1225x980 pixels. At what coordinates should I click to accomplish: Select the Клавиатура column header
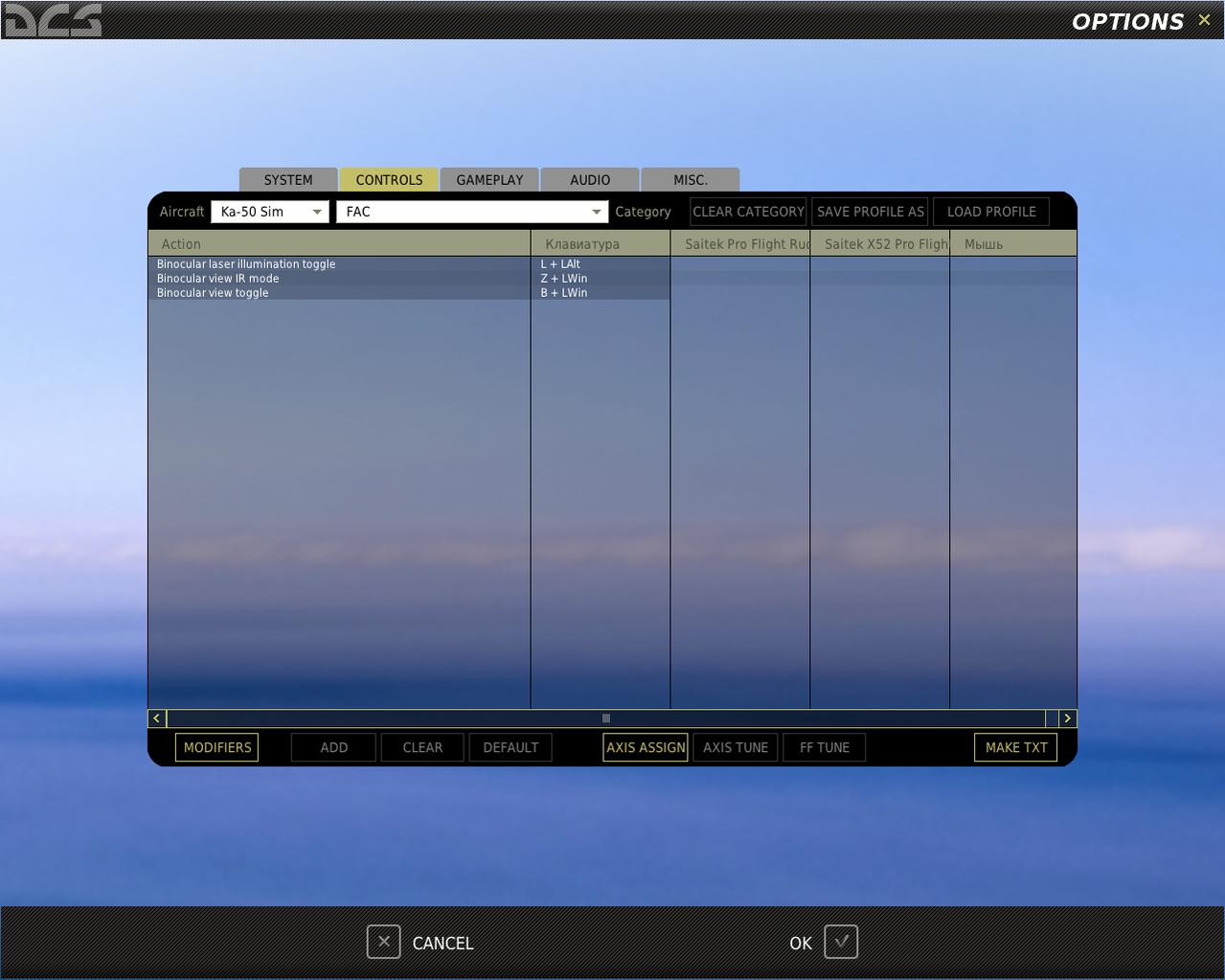pyautogui.click(x=601, y=243)
